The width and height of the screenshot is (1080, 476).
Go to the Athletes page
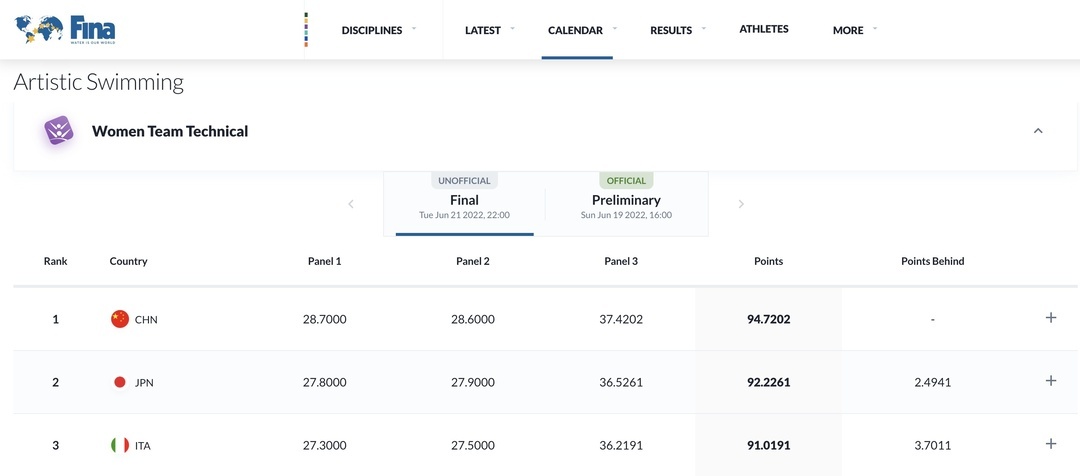click(x=764, y=29)
